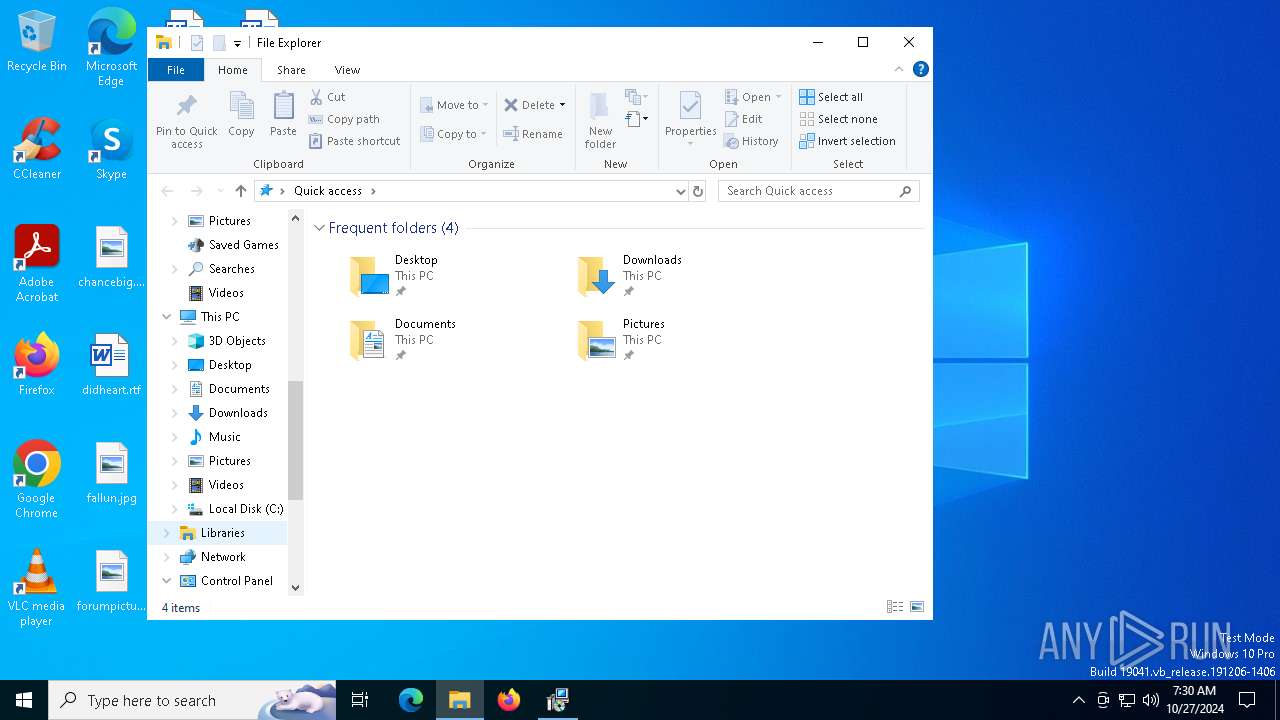
Task: Switch to details view icon in status bar
Action: click(x=895, y=607)
